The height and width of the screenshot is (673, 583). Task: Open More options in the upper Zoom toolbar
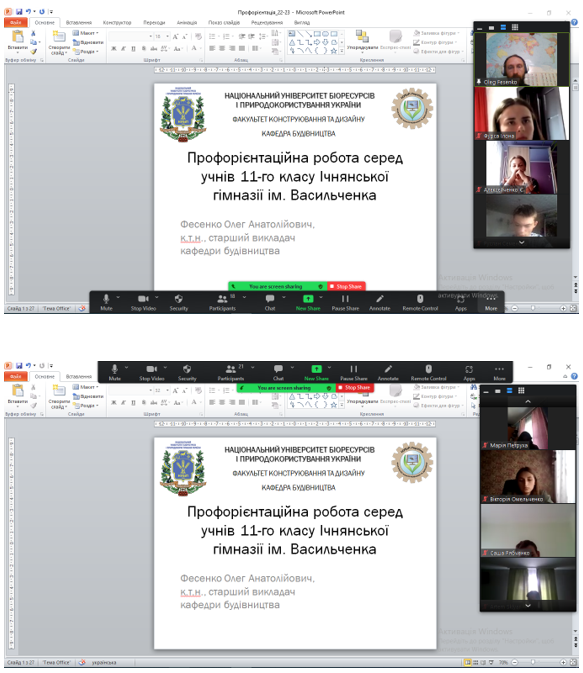(x=491, y=302)
